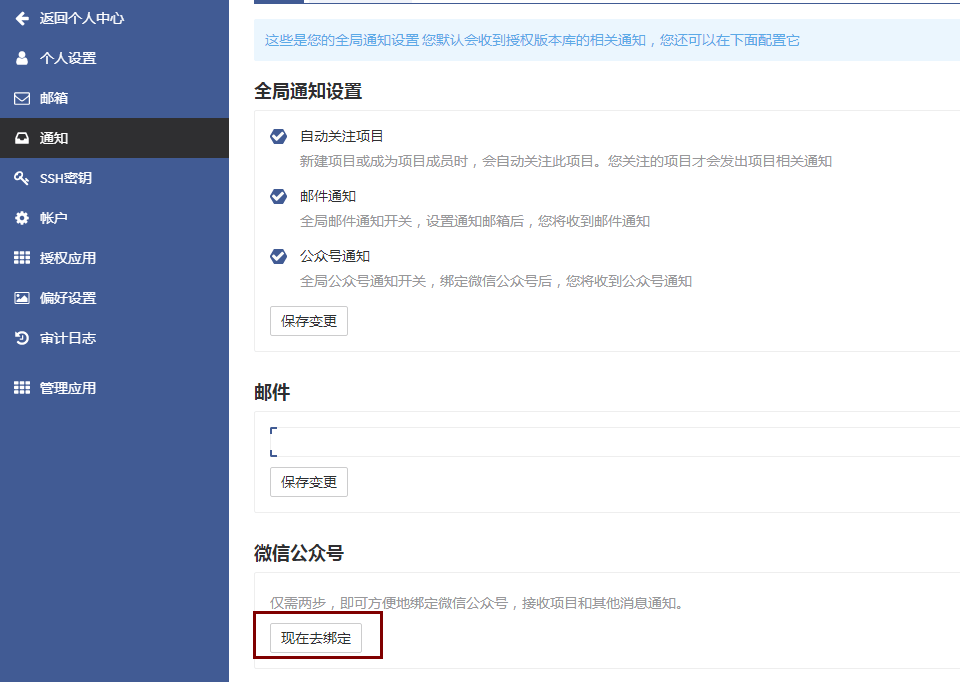Uncheck the 自动关注项目 checkbox

click(279, 136)
